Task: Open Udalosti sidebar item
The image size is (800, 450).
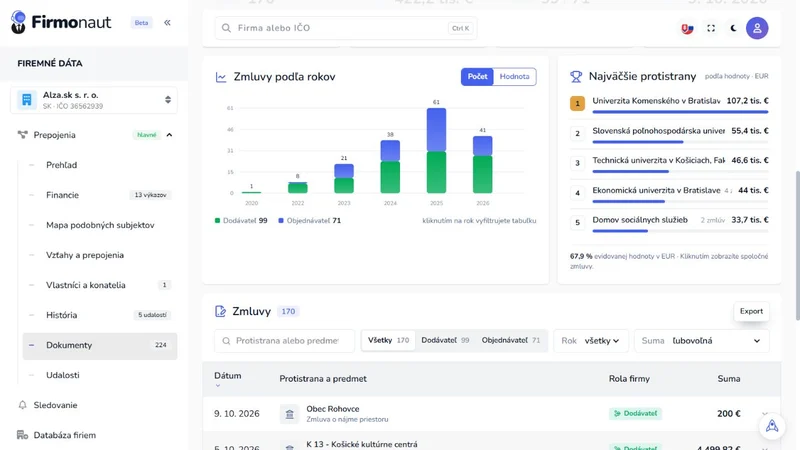Action: pos(63,375)
